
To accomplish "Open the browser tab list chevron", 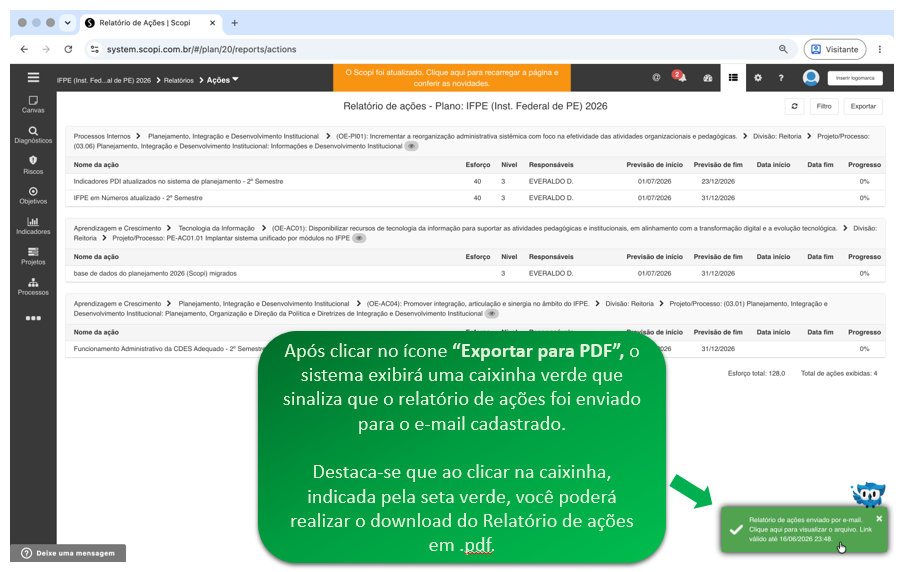I will pos(67,23).
